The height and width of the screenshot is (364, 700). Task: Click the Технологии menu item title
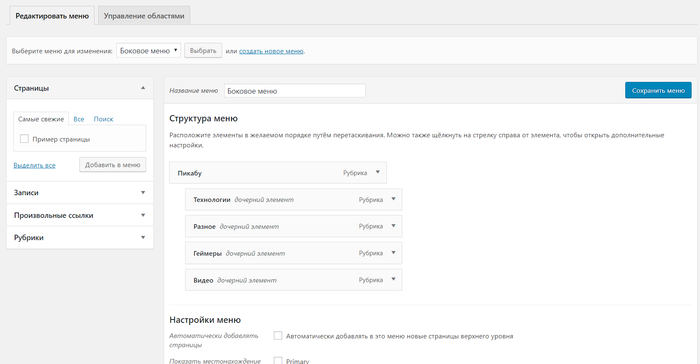point(212,200)
